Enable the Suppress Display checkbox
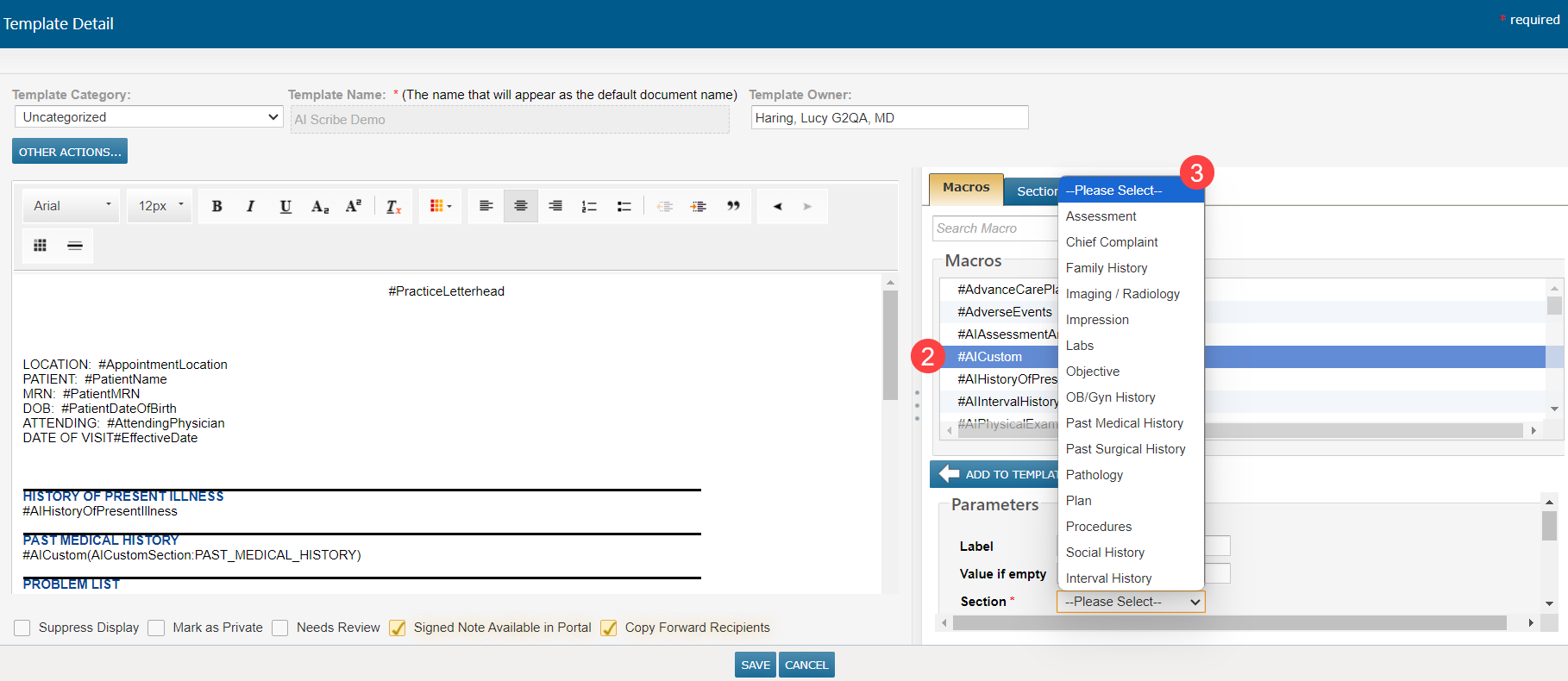This screenshot has height=681, width=1568. pos(22,628)
